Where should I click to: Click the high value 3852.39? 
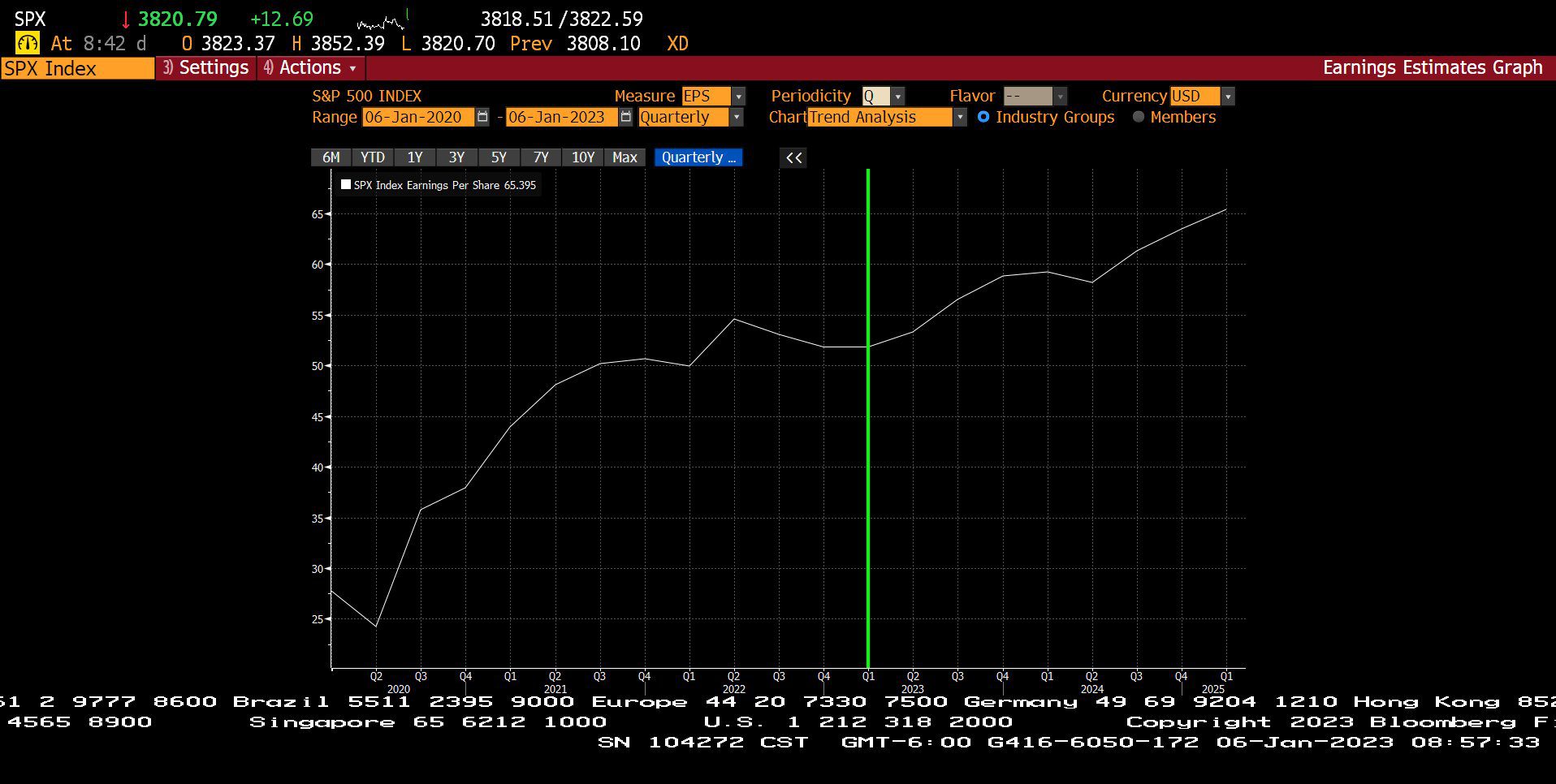[x=348, y=44]
